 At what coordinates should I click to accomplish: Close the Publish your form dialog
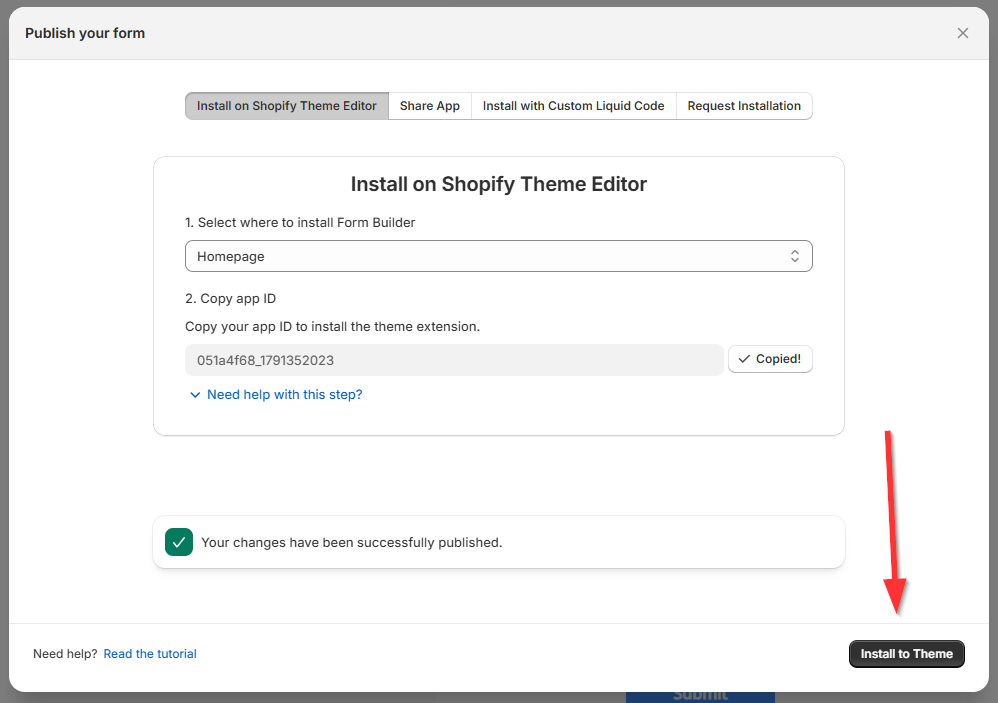click(962, 33)
